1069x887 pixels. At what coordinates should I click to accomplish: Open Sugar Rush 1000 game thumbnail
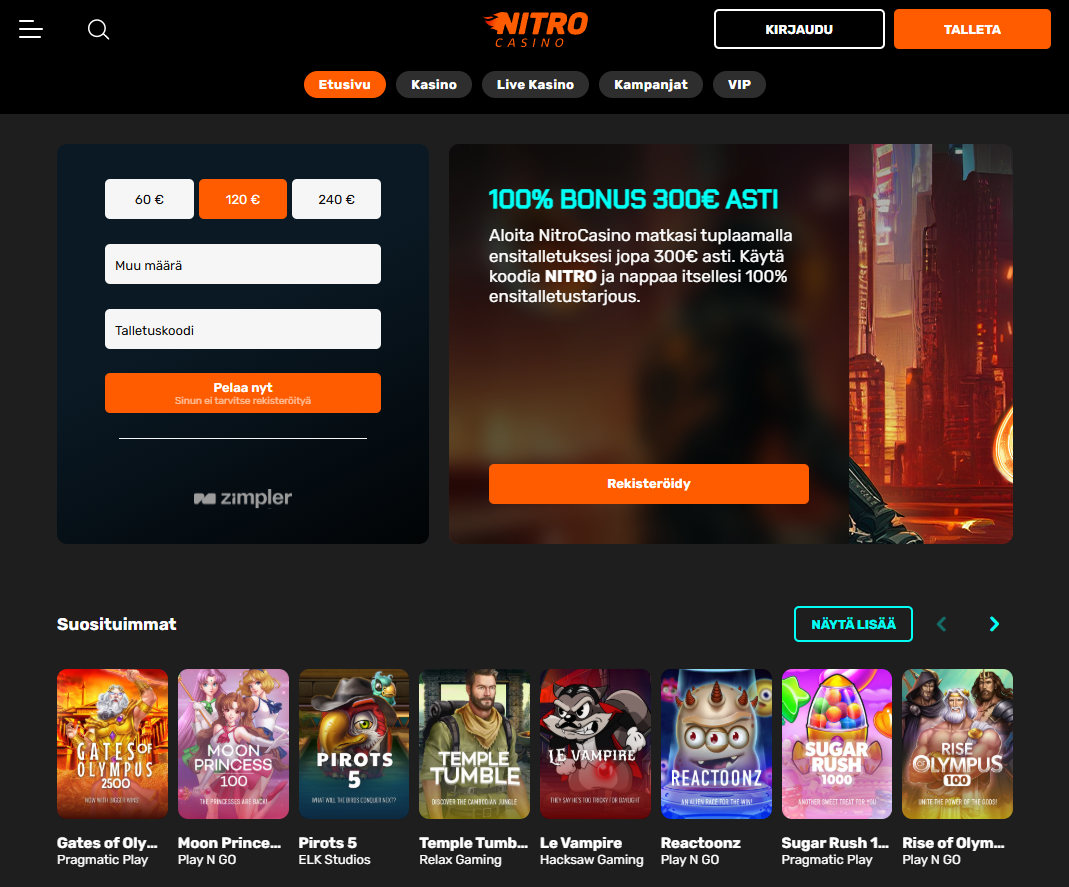tap(837, 744)
